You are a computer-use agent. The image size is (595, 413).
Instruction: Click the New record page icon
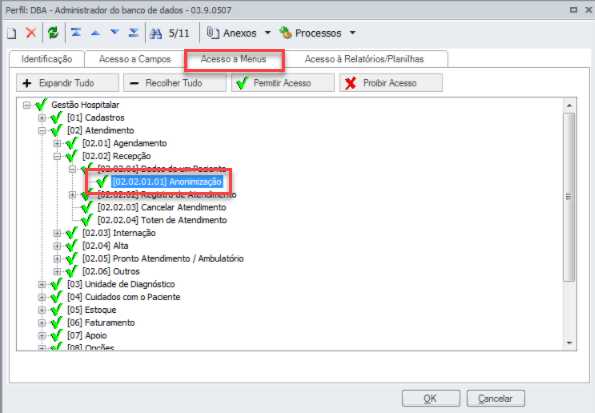pyautogui.click(x=12, y=33)
